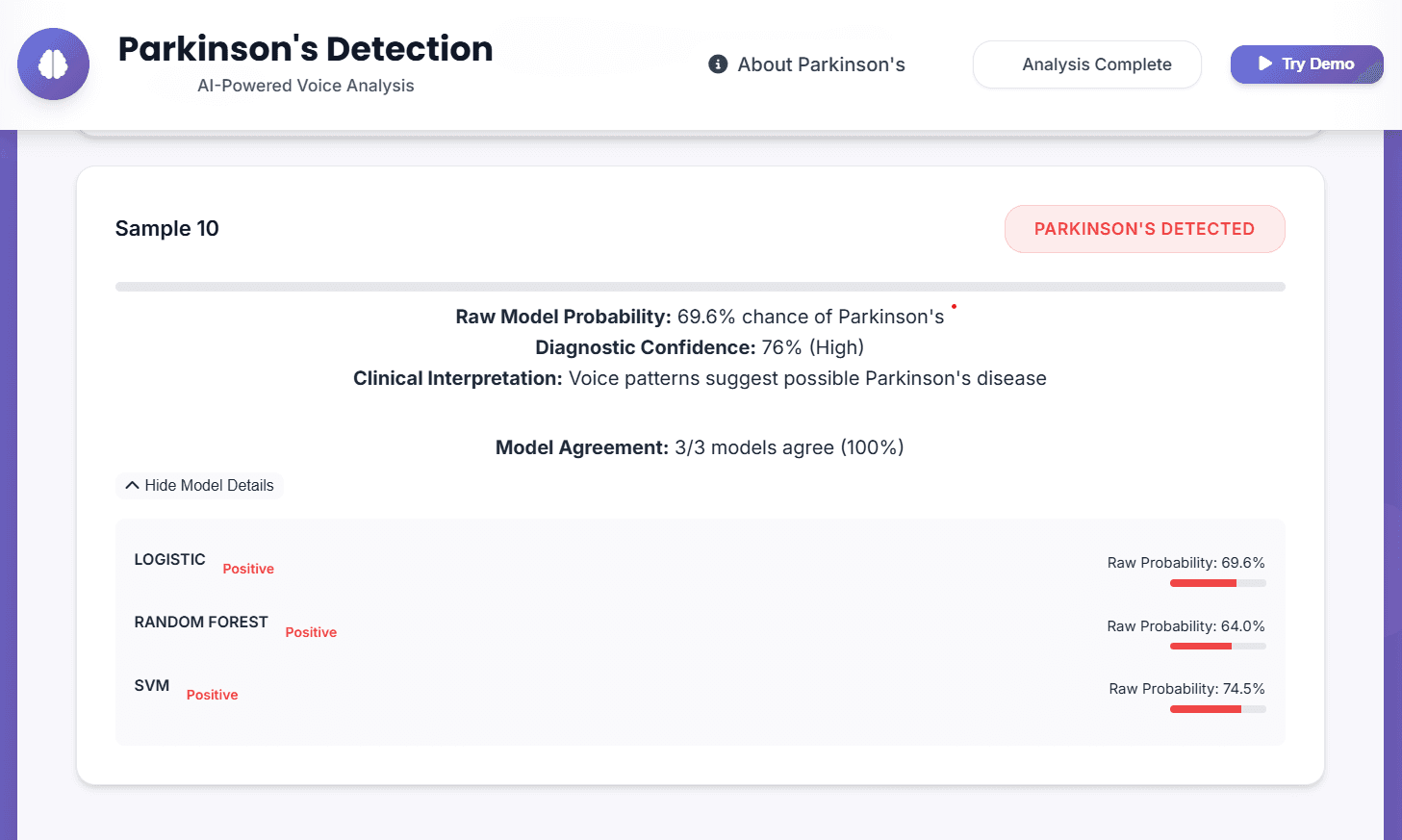Viewport: 1402px width, 840px height.
Task: Click the gray divider bar under Sample 10
Action: click(701, 286)
